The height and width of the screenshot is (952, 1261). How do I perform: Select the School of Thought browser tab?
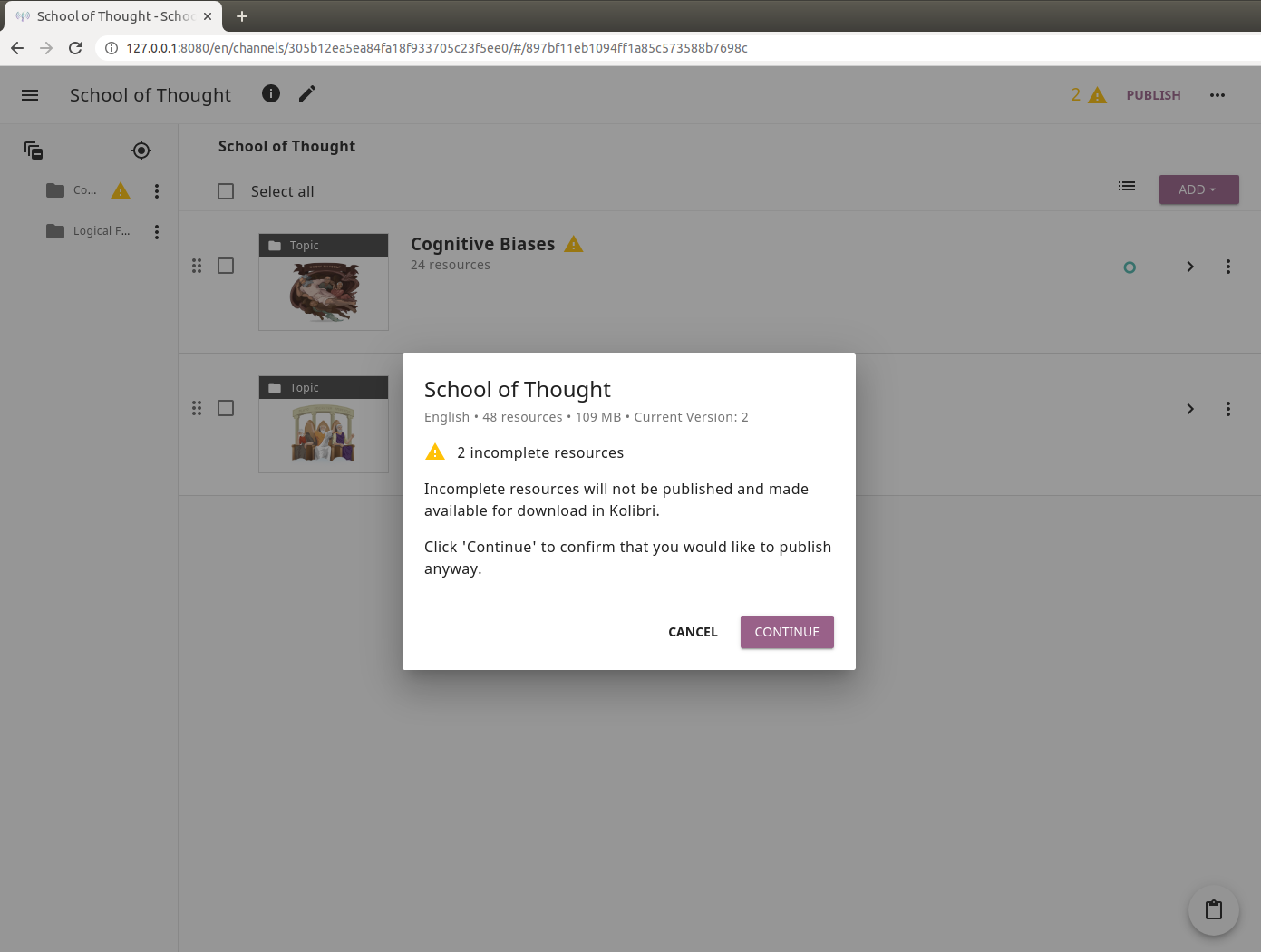point(113,16)
